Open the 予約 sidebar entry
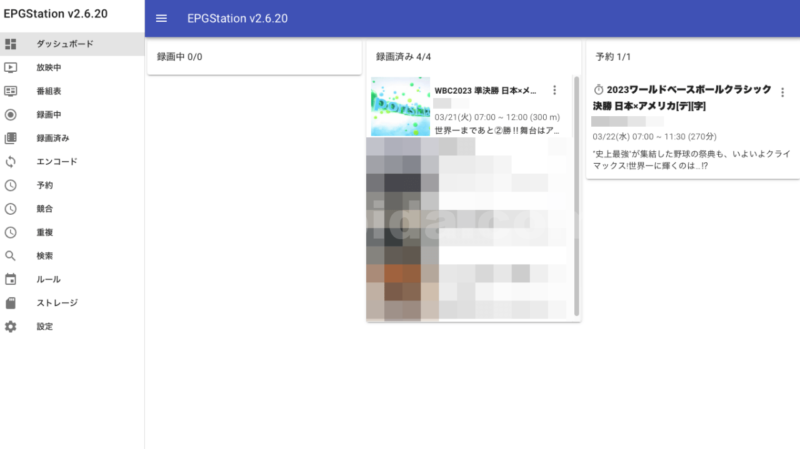Viewport: 800px width, 449px height. [72, 185]
